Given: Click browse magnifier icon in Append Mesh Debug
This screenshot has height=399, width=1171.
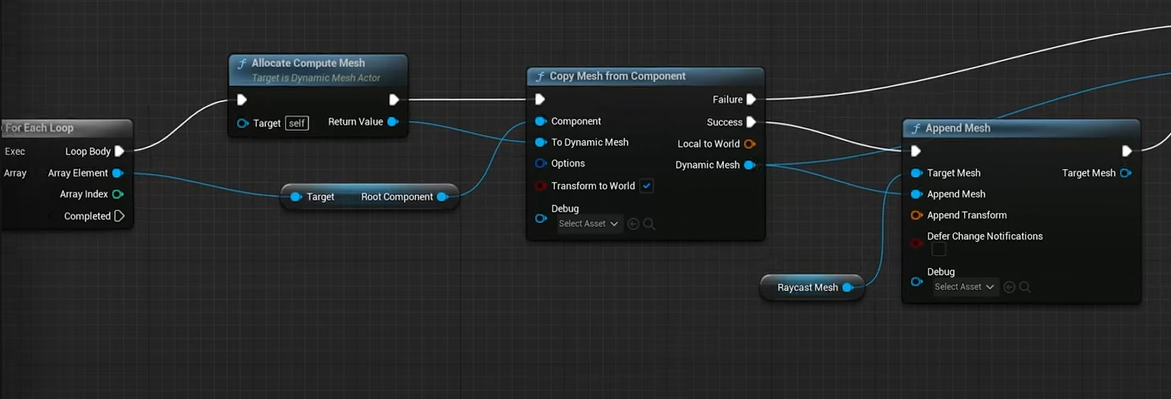Looking at the screenshot, I should (1025, 287).
